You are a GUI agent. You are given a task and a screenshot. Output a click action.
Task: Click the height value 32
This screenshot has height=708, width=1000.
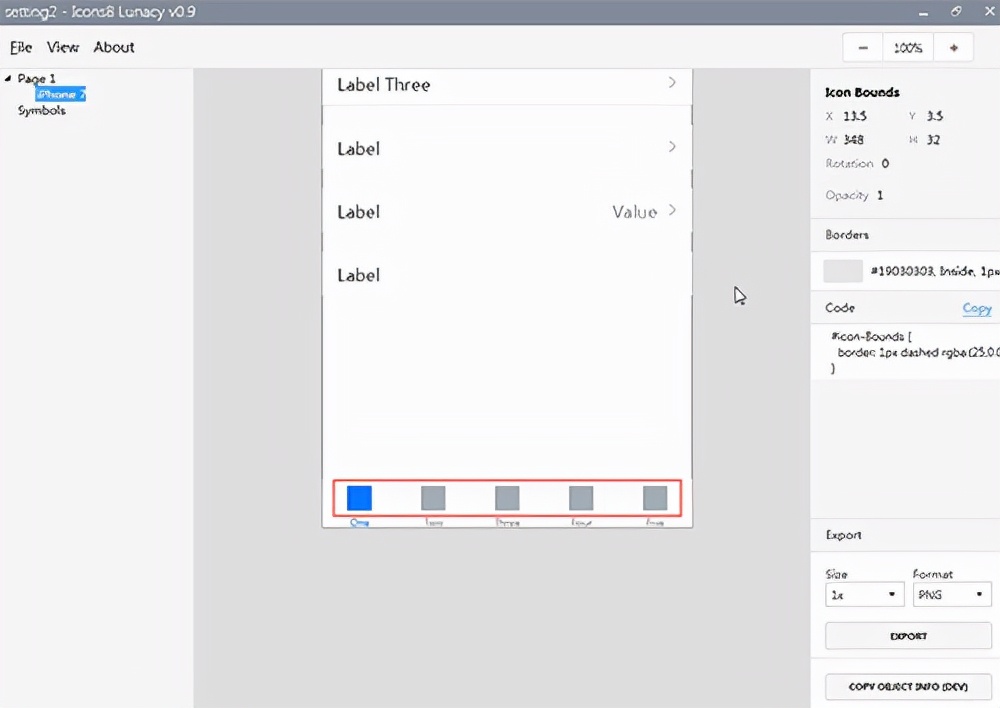[x=933, y=140]
